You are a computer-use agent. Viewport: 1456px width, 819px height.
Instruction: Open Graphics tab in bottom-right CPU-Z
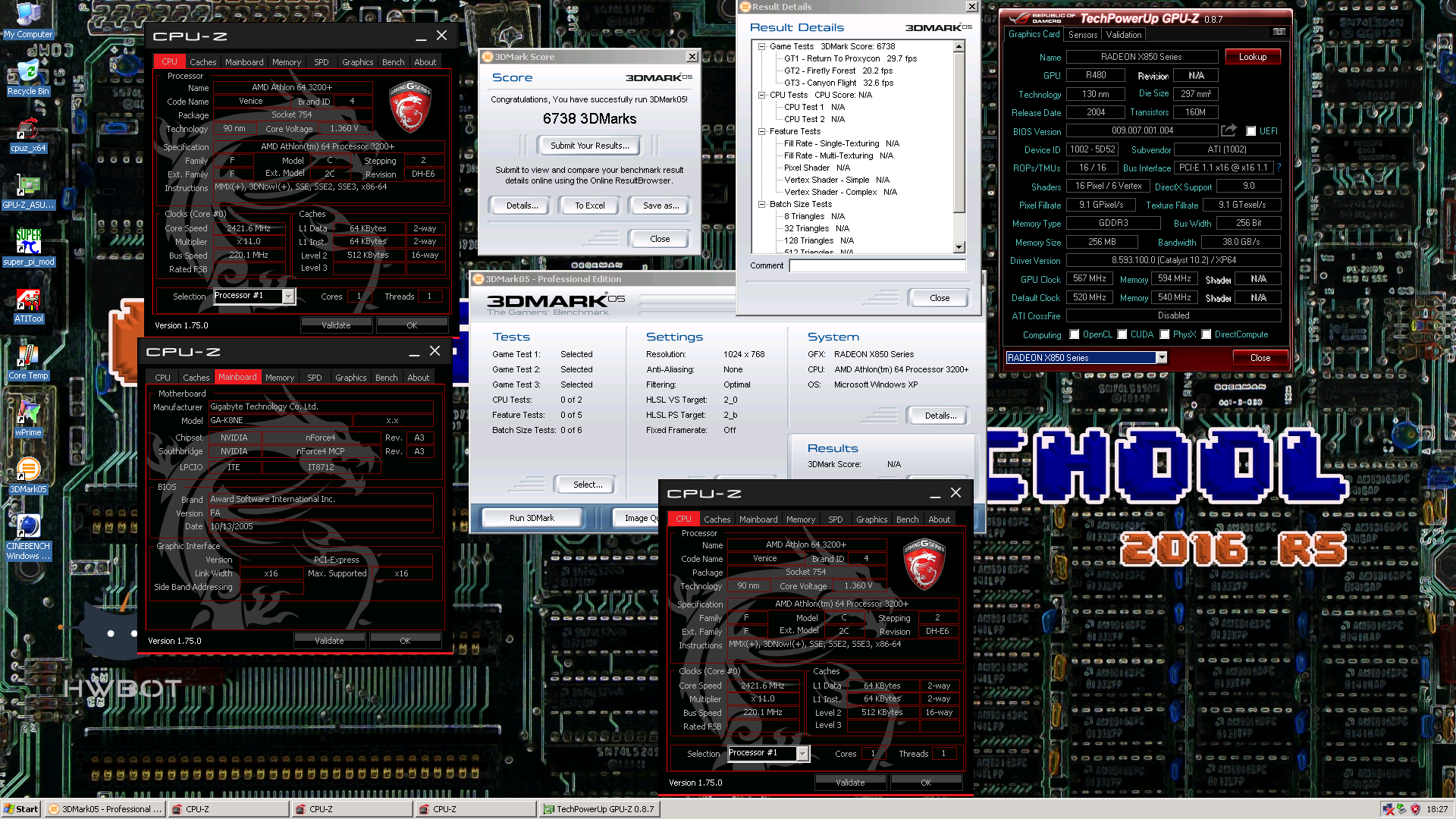(x=871, y=519)
